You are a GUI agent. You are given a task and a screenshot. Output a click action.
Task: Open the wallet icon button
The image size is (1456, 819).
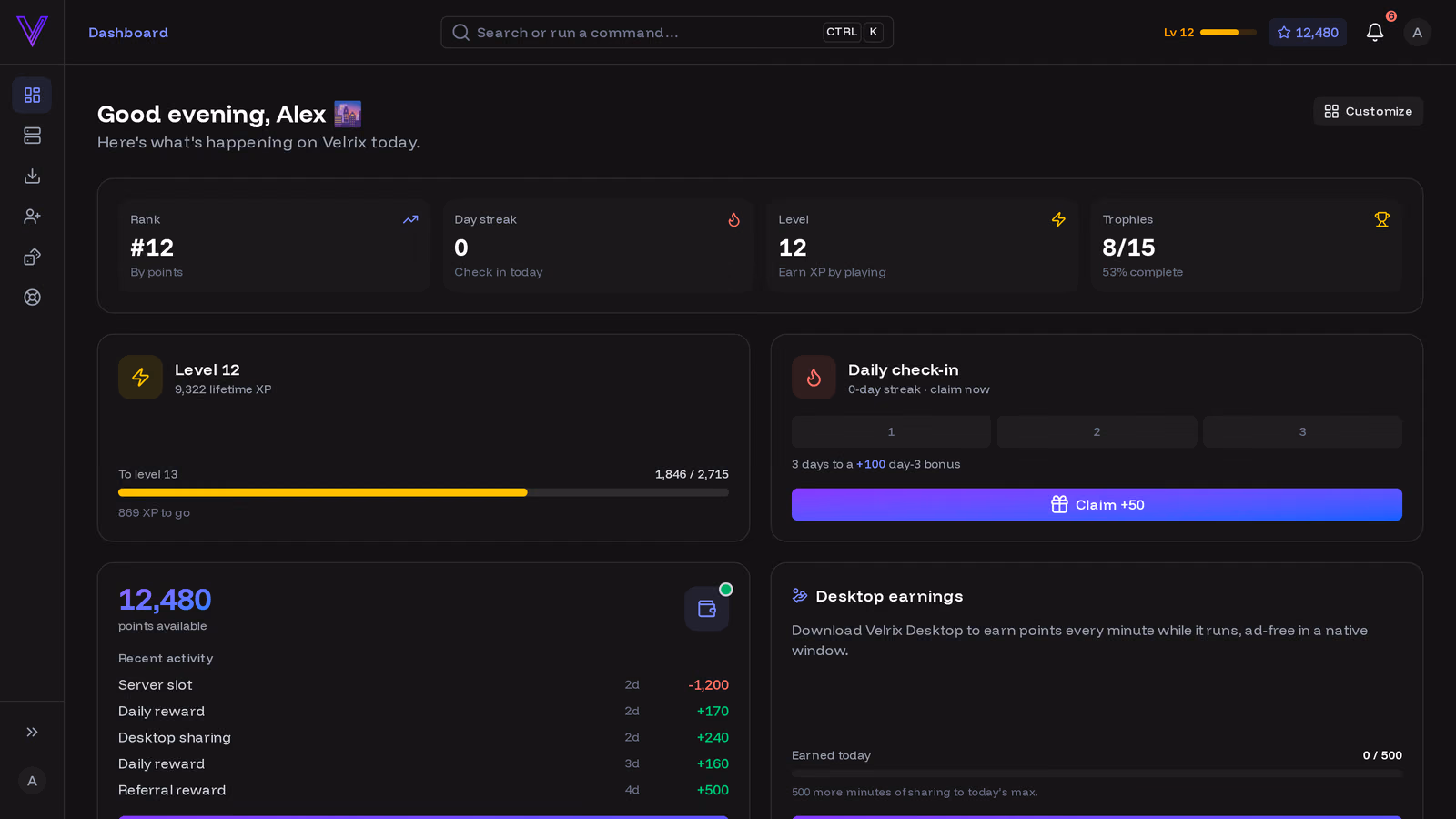pyautogui.click(x=707, y=609)
